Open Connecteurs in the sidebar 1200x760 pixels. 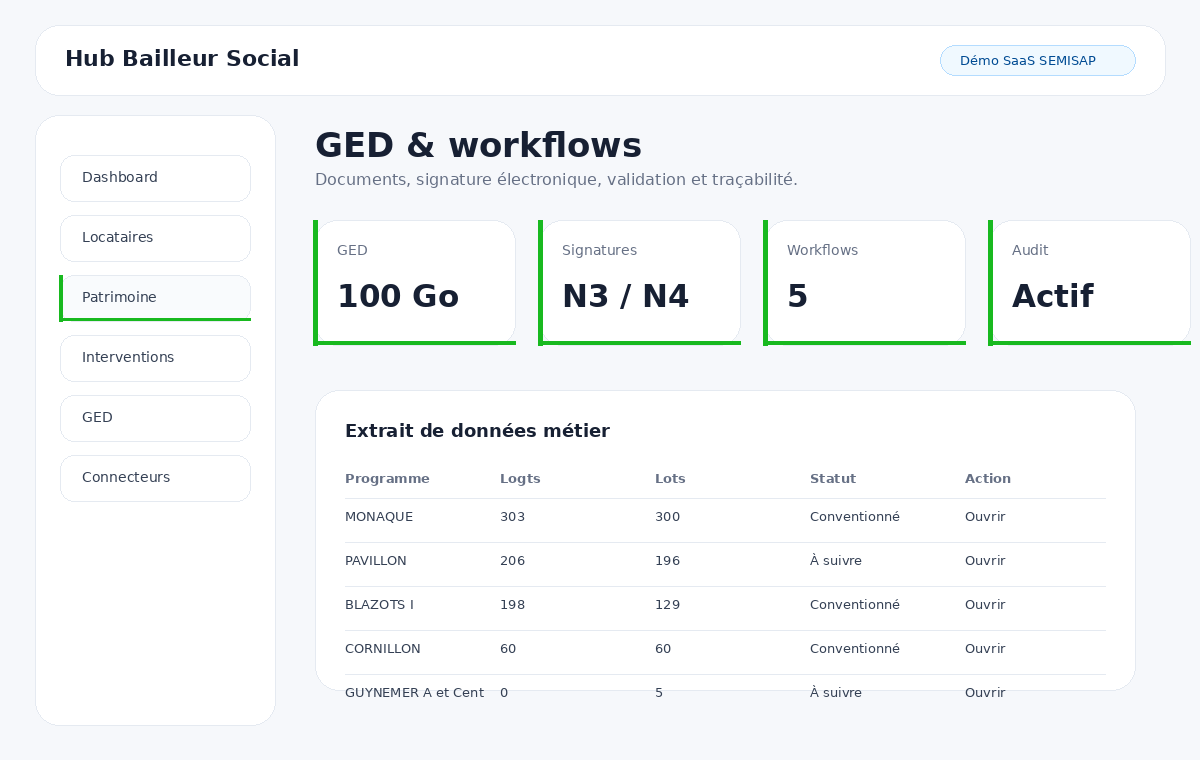point(155,478)
